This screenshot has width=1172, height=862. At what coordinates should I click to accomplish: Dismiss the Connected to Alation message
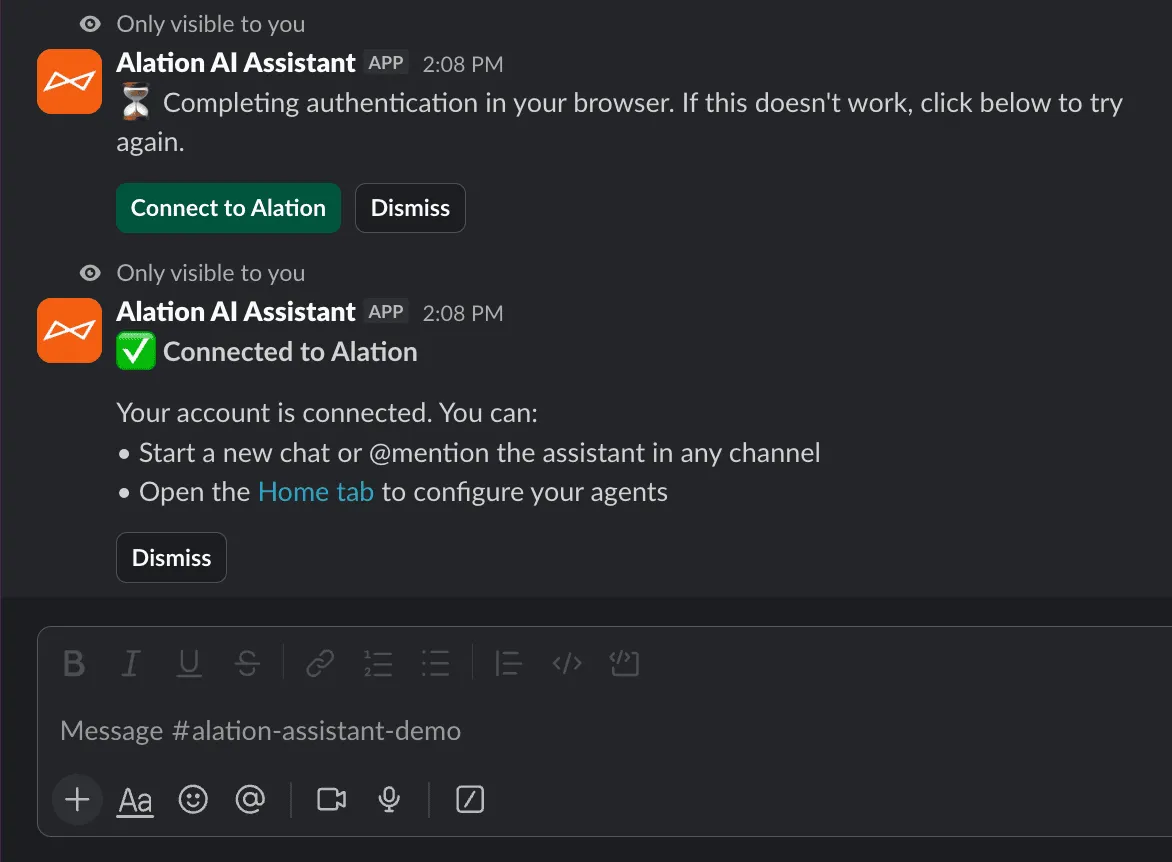click(171, 557)
